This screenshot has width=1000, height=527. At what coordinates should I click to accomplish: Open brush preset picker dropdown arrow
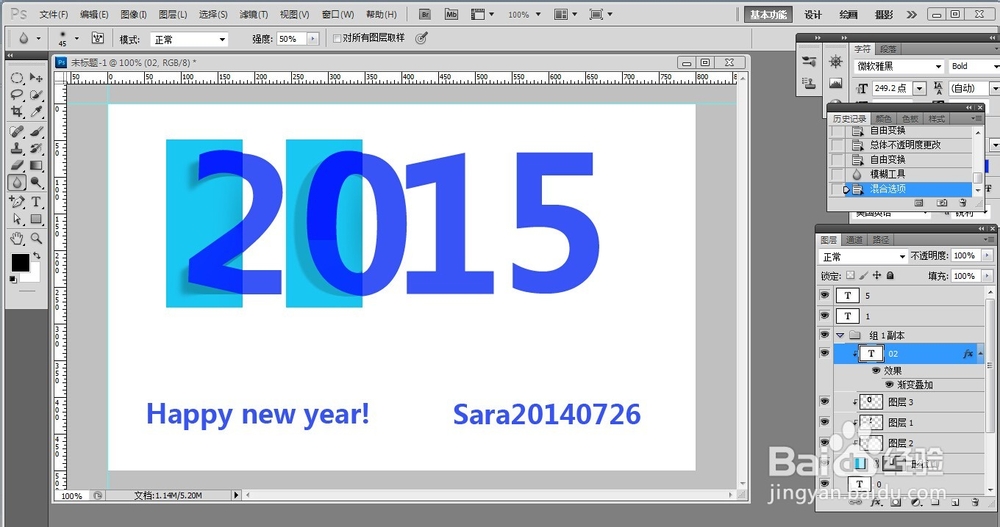(77, 38)
